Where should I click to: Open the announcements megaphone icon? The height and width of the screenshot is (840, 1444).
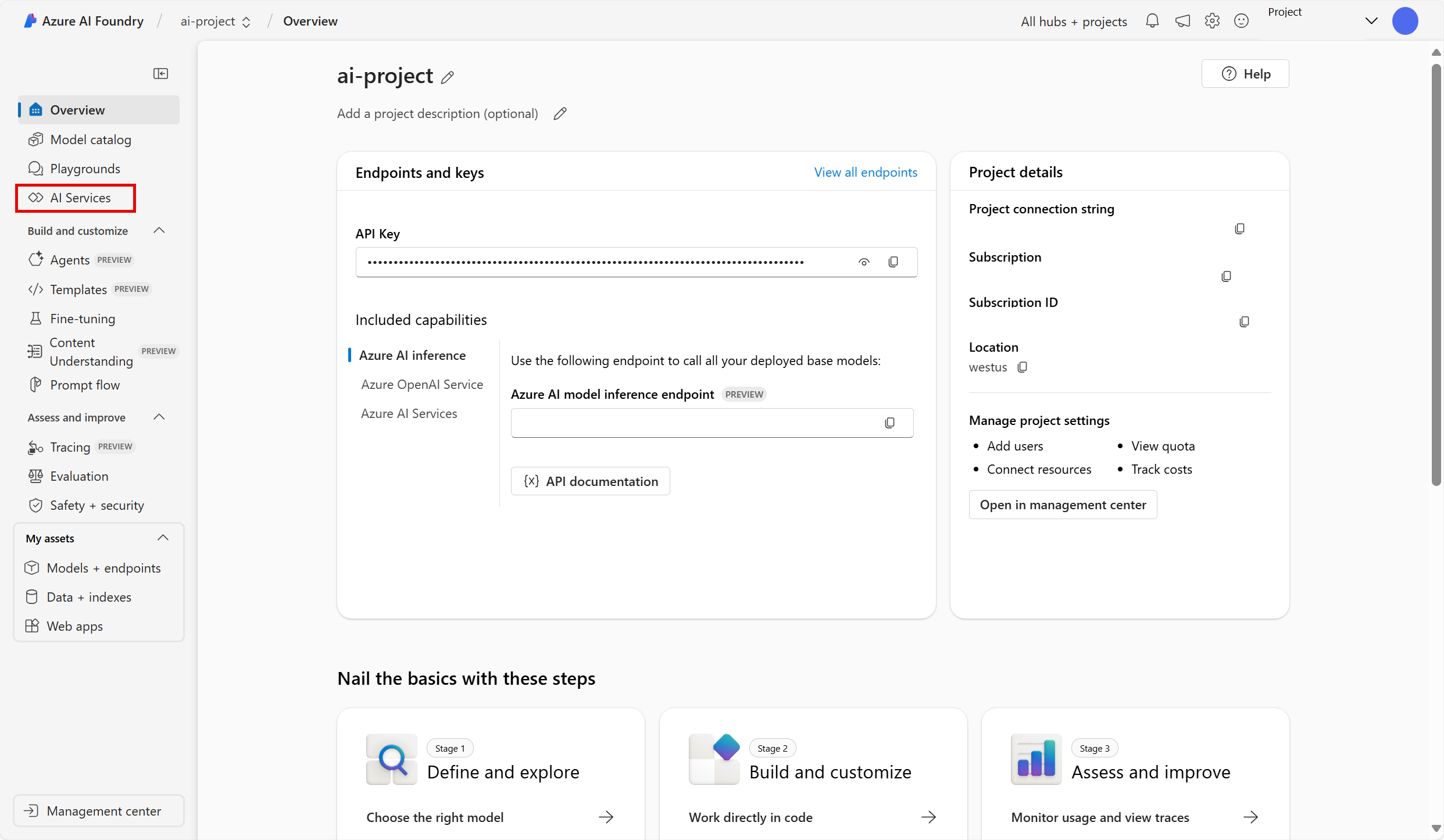[x=1182, y=22]
